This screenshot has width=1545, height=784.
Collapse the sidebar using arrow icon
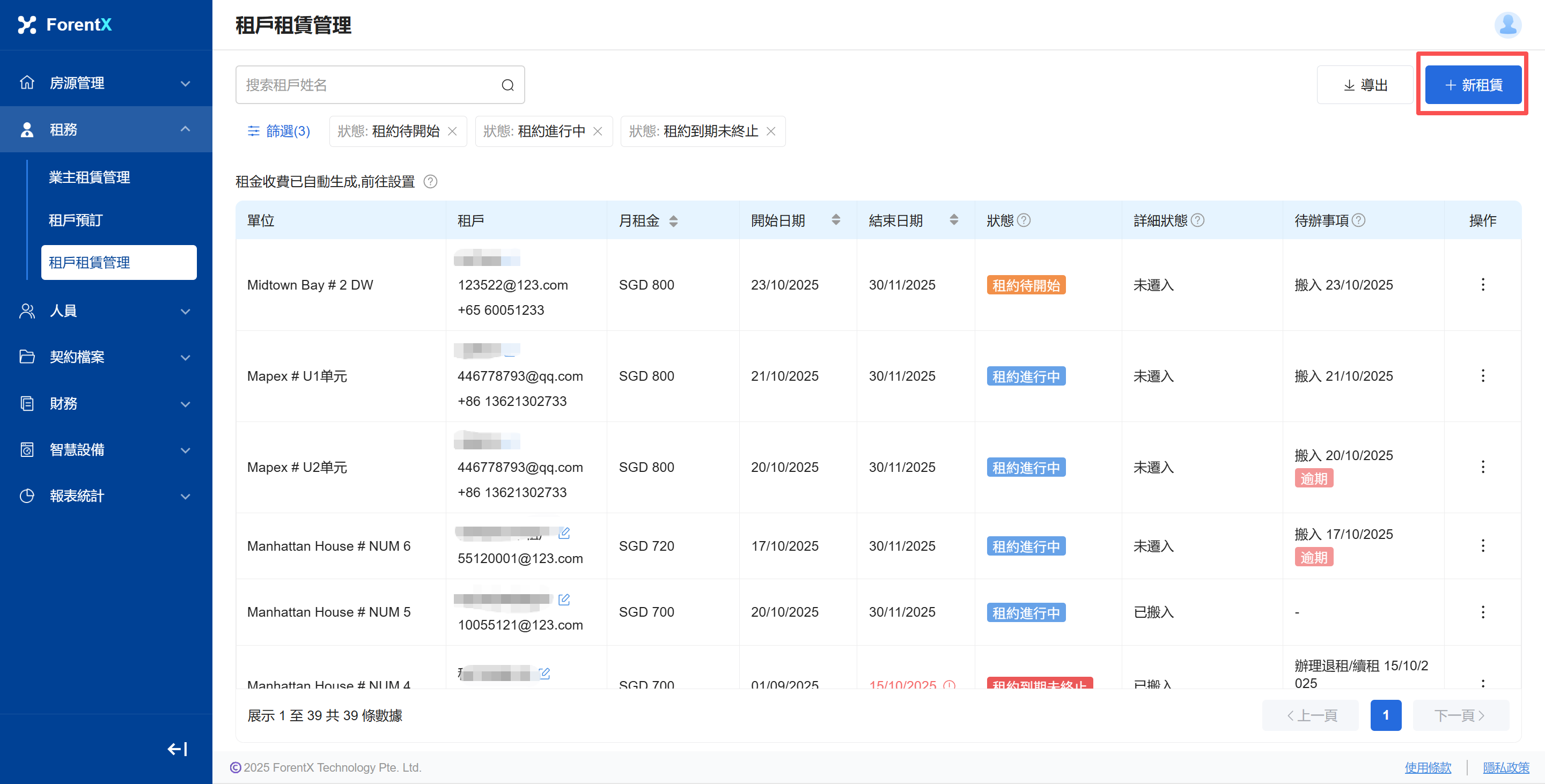coord(177,749)
